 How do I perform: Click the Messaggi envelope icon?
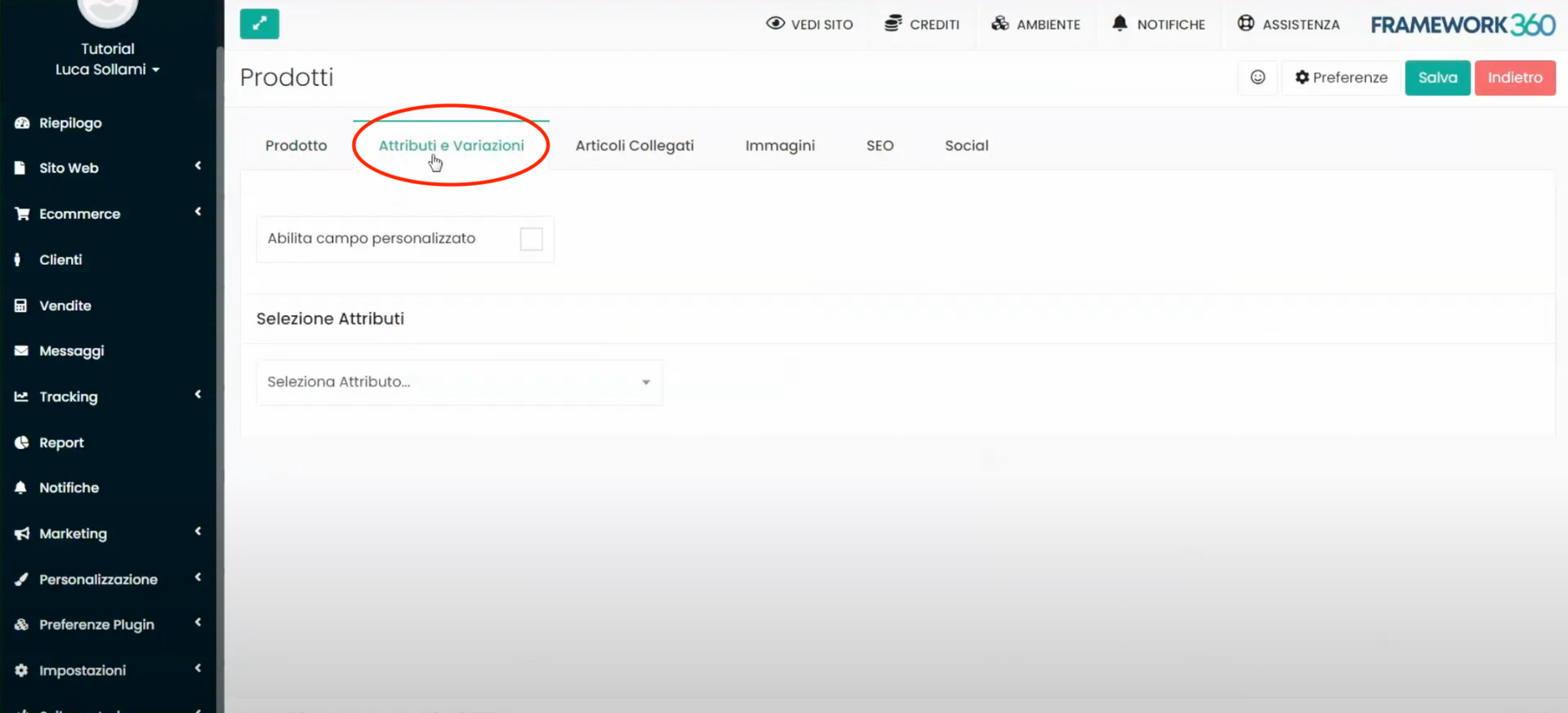pyautogui.click(x=22, y=351)
